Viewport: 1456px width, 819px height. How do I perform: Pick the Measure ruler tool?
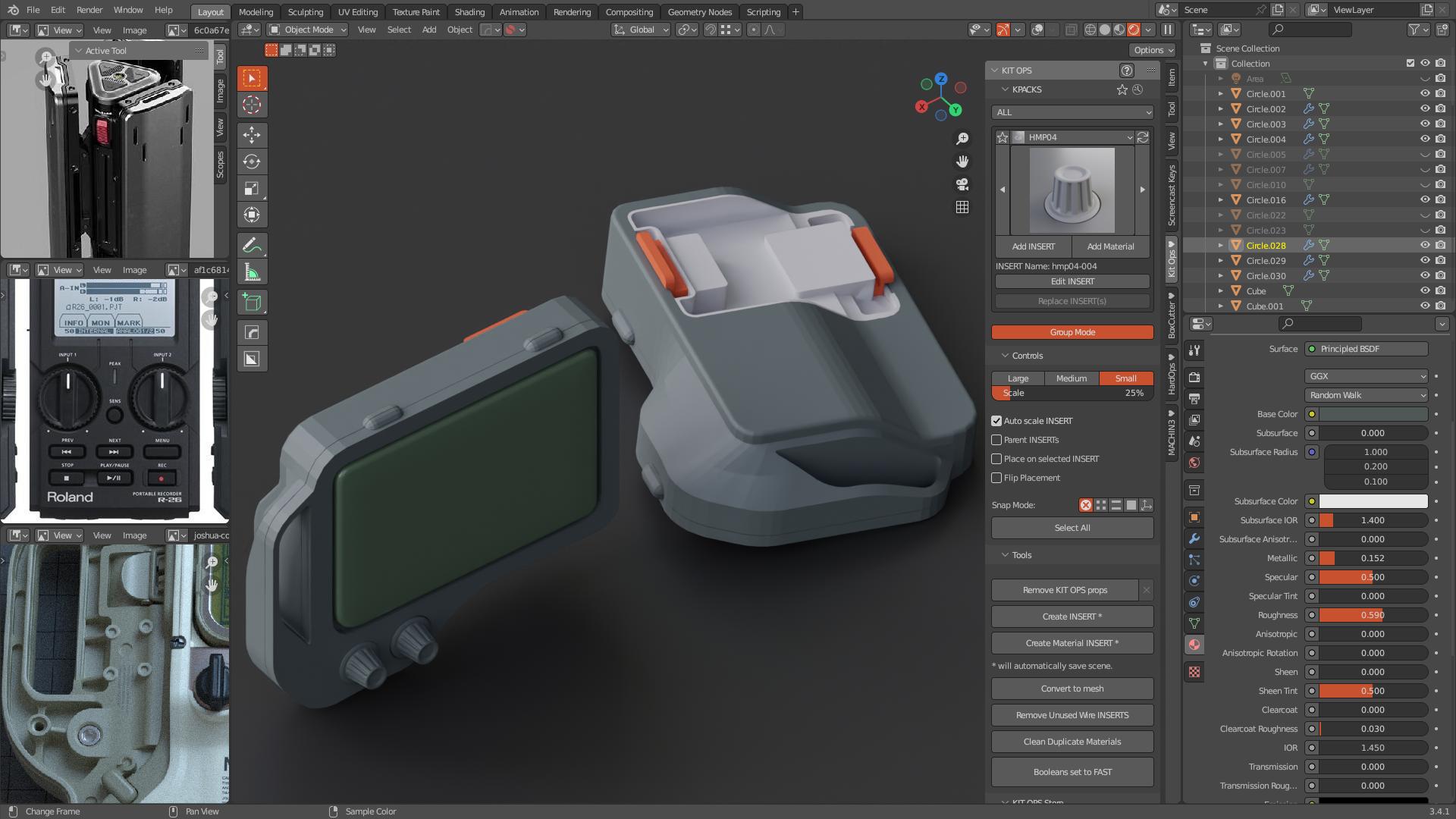[x=252, y=272]
